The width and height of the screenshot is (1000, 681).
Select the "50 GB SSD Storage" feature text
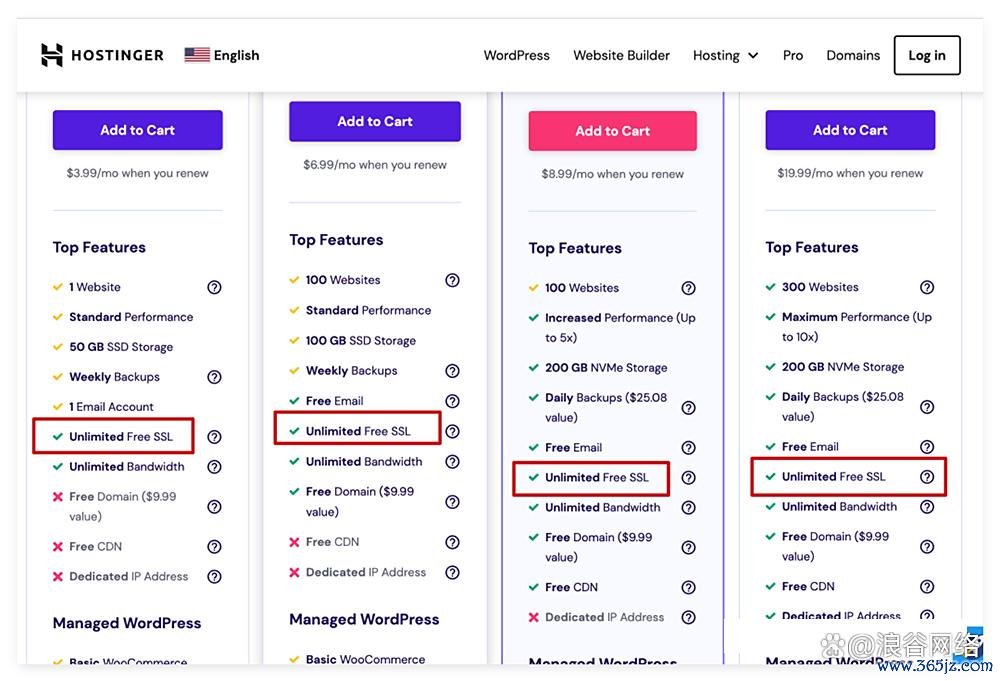point(121,347)
